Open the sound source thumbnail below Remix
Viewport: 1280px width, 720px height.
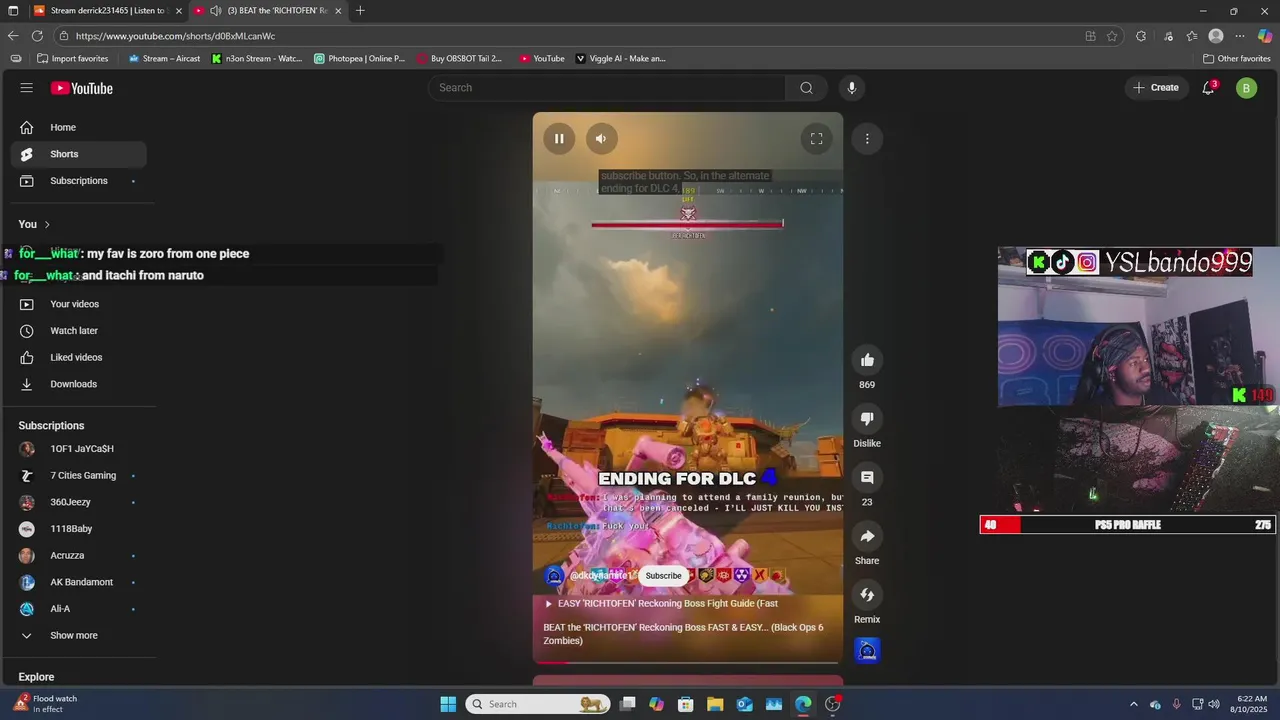point(867,651)
